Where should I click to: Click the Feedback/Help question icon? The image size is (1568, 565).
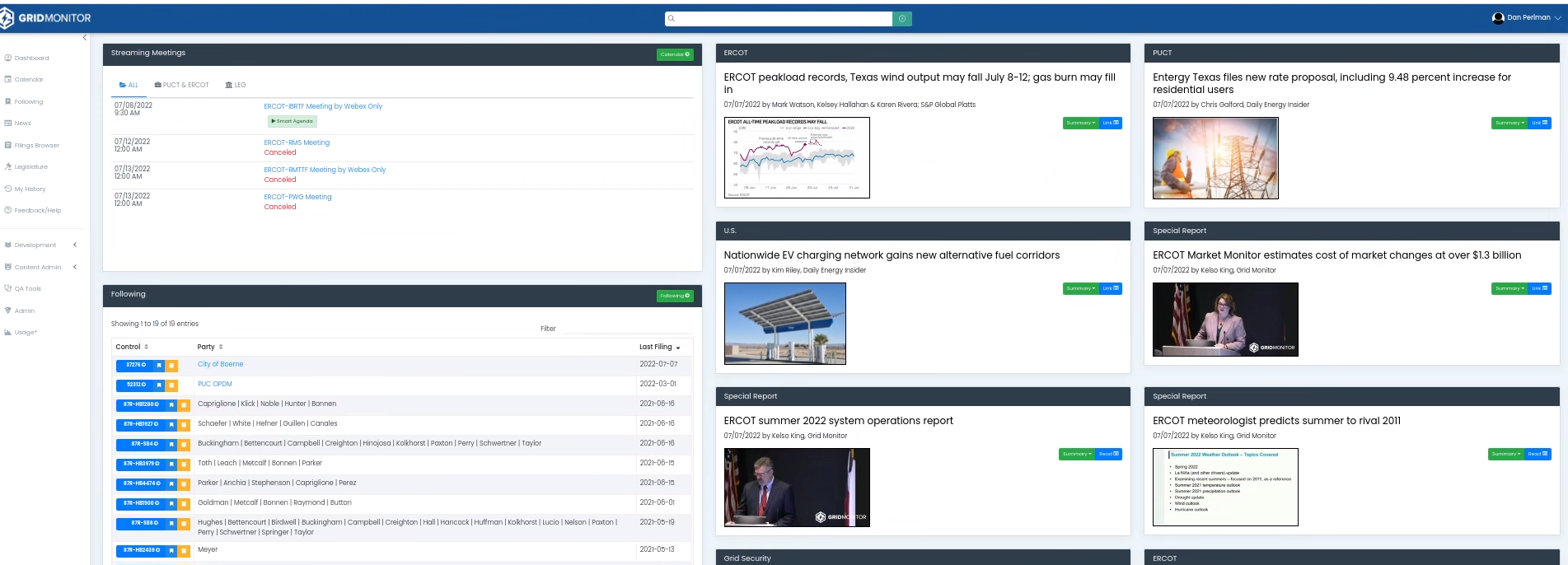click(7, 211)
